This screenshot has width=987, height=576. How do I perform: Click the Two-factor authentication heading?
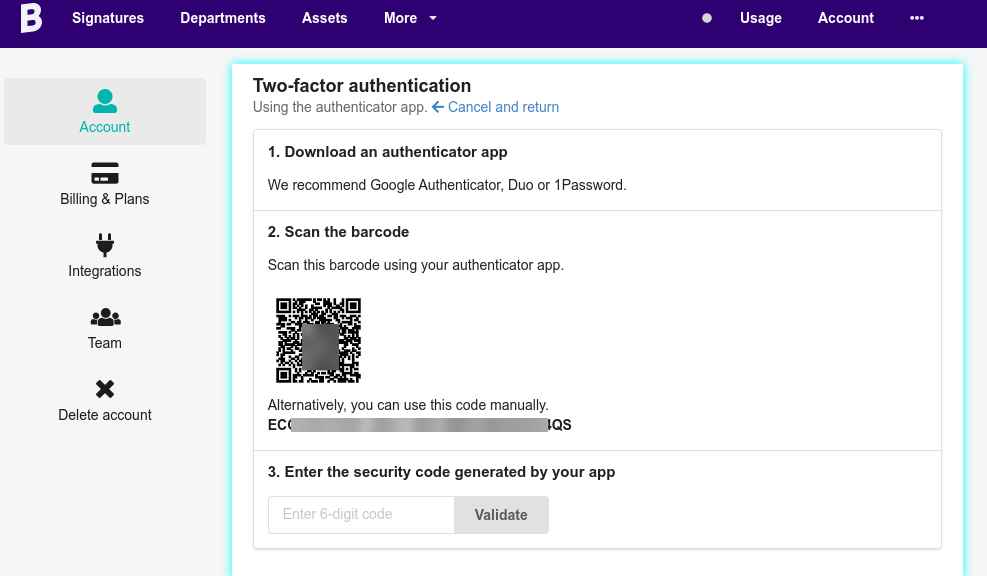click(x=362, y=86)
